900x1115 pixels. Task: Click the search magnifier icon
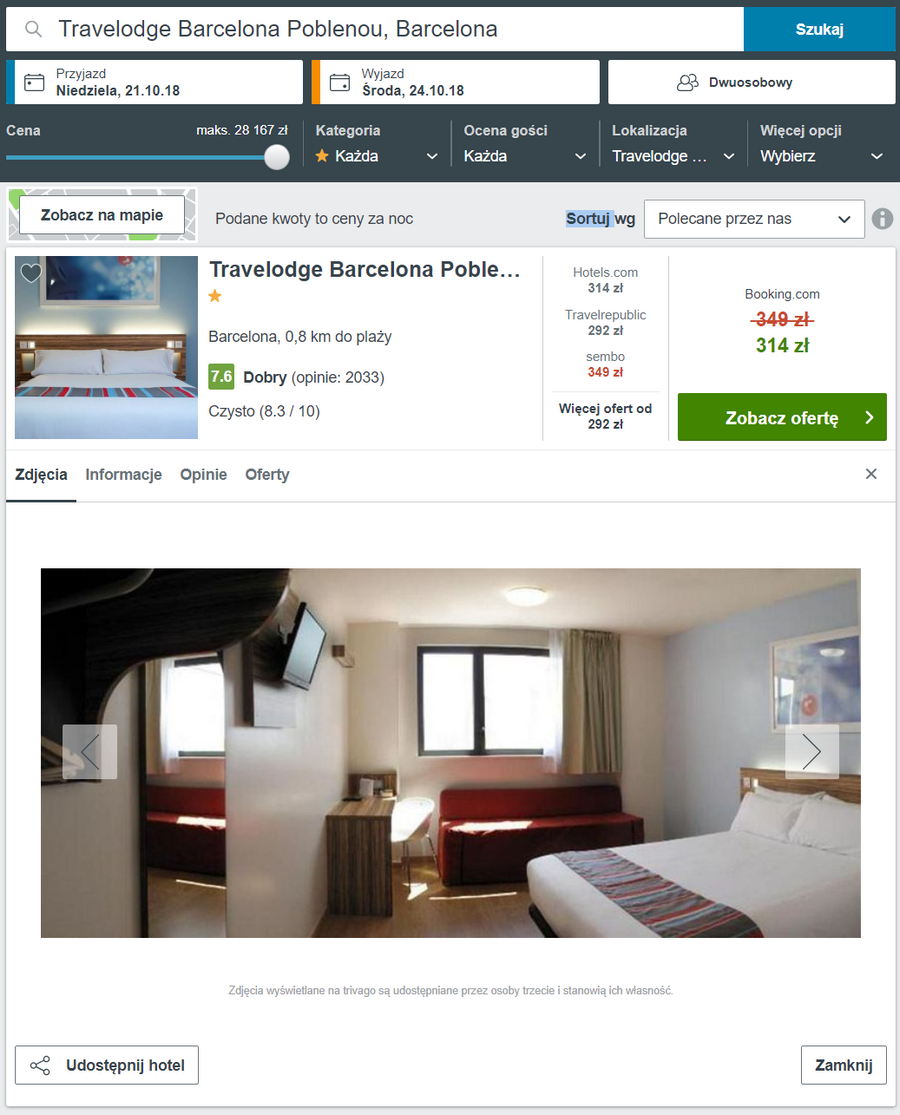pos(33,29)
